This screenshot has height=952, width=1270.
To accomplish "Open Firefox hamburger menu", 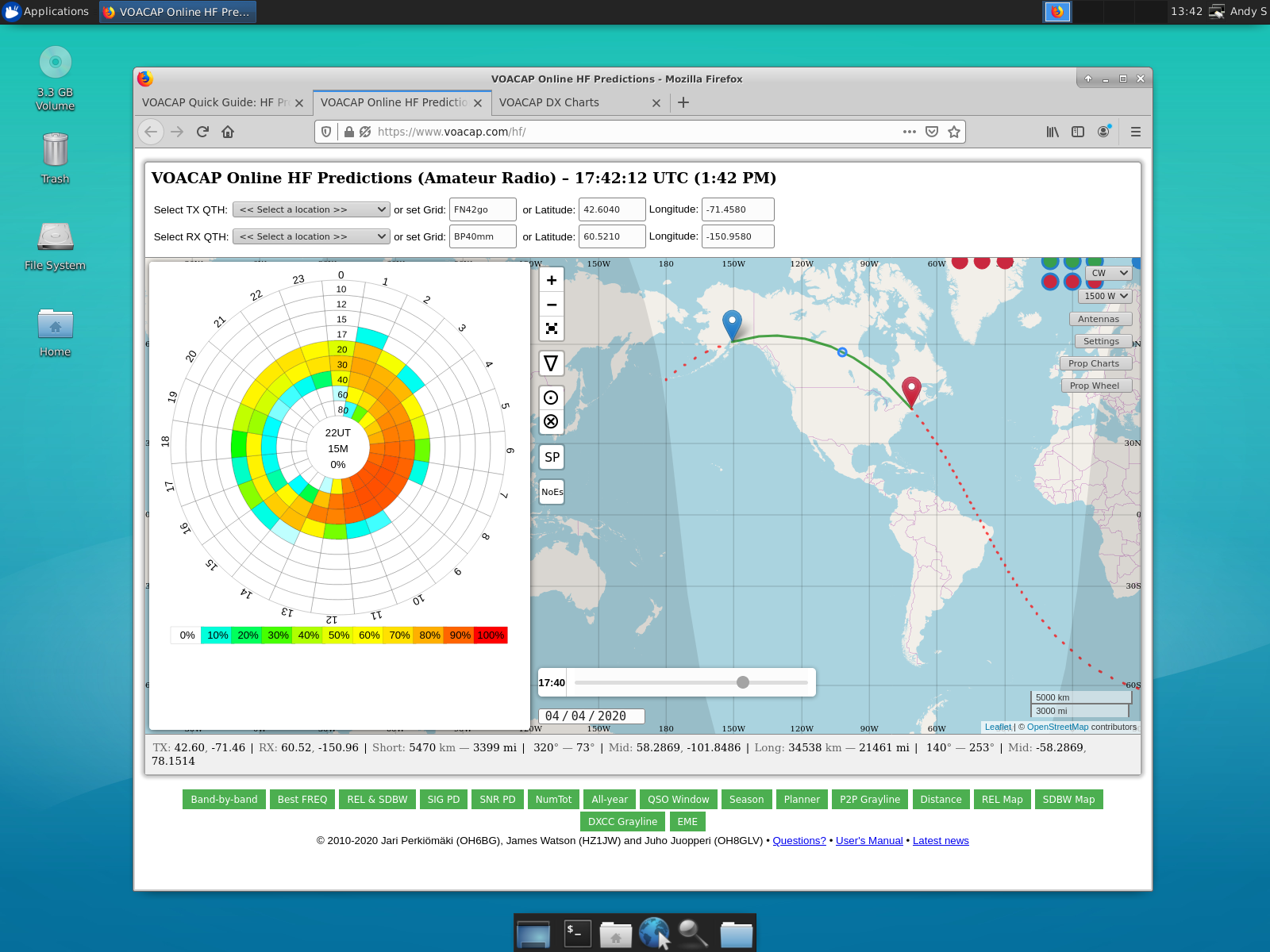I will pyautogui.click(x=1136, y=132).
